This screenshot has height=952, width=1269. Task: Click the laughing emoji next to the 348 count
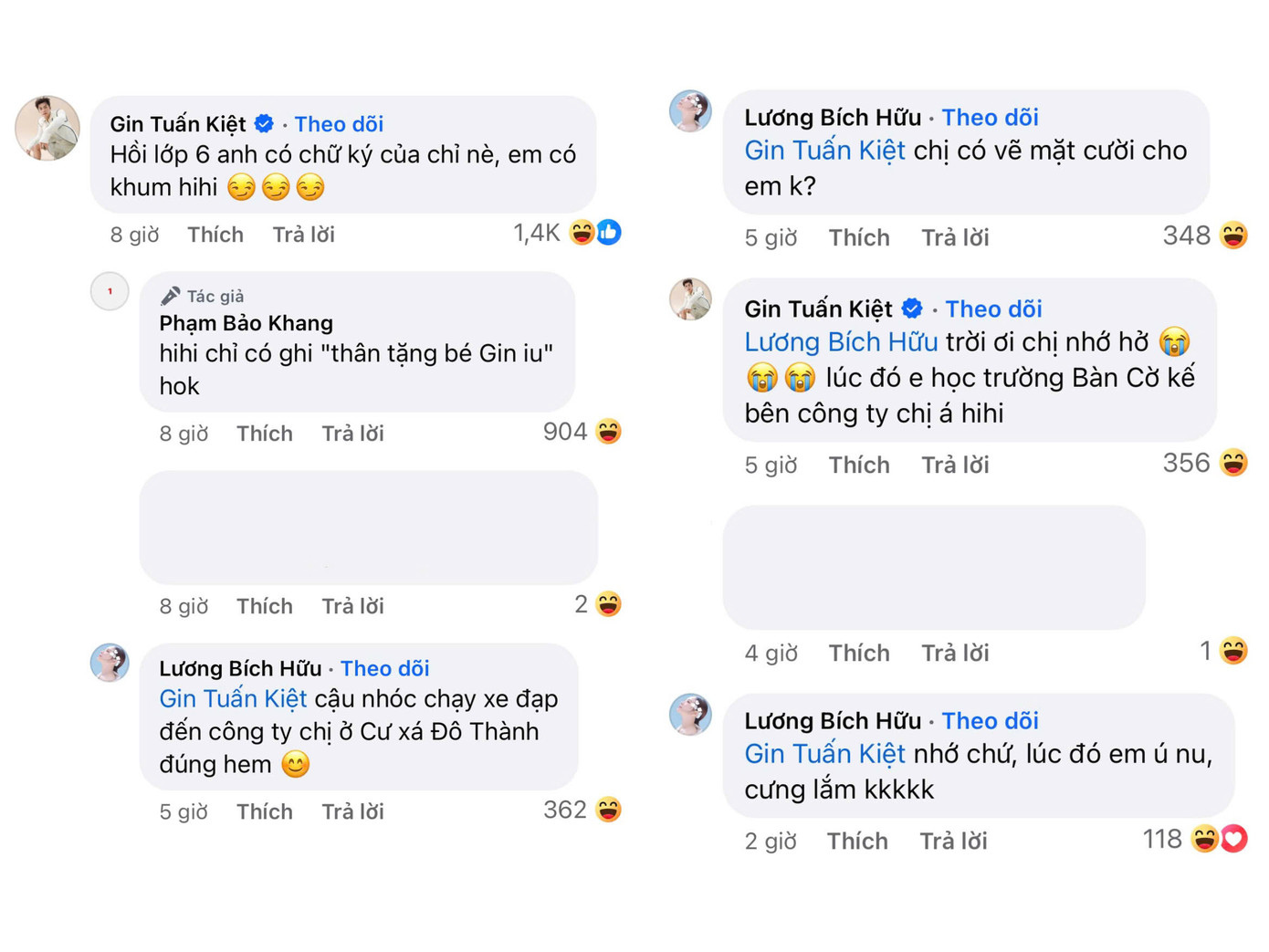click(1234, 235)
